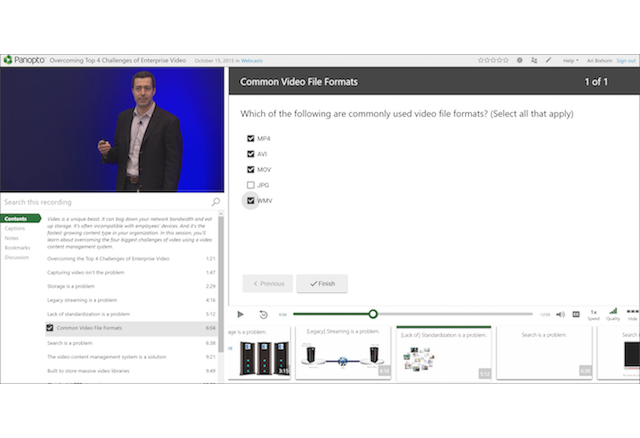Image resolution: width=640 pixels, height=438 pixels.
Task: Jump to Storage is a problem entry
Action: [131, 286]
